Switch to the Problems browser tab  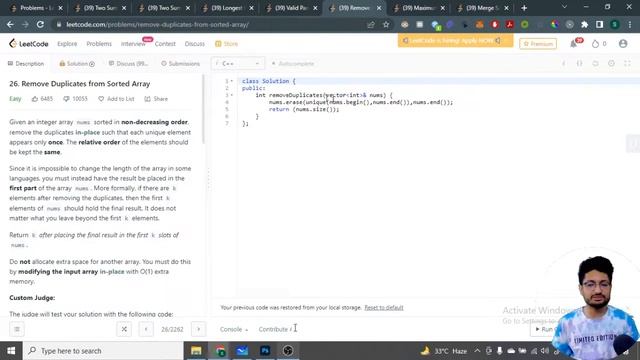click(x=36, y=8)
